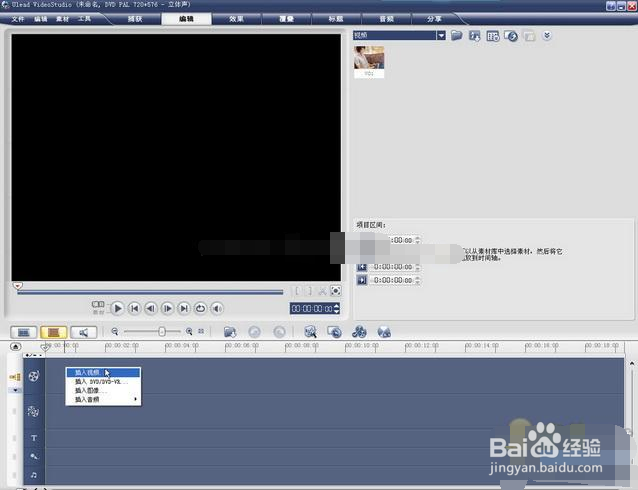Adjust the preview timecode spinner arrows
638x490 pixels.
(336, 309)
